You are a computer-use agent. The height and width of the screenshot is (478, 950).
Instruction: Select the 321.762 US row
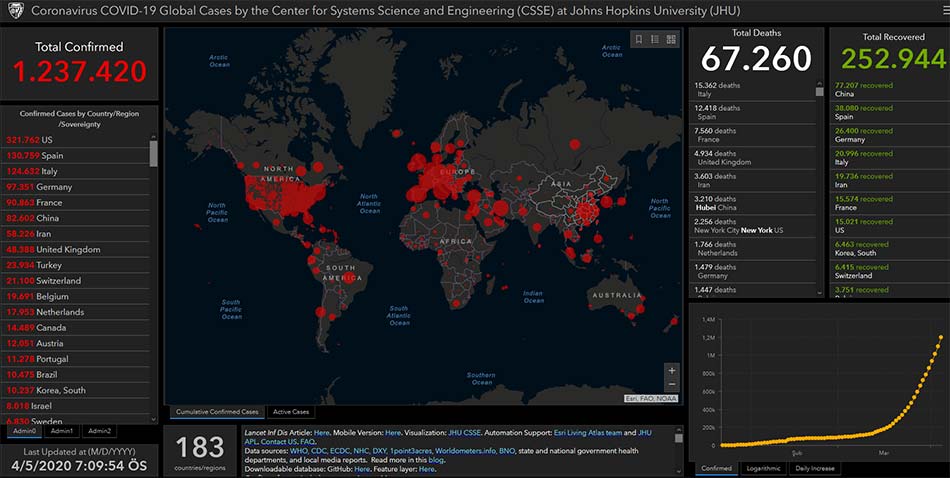pyautogui.click(x=75, y=140)
